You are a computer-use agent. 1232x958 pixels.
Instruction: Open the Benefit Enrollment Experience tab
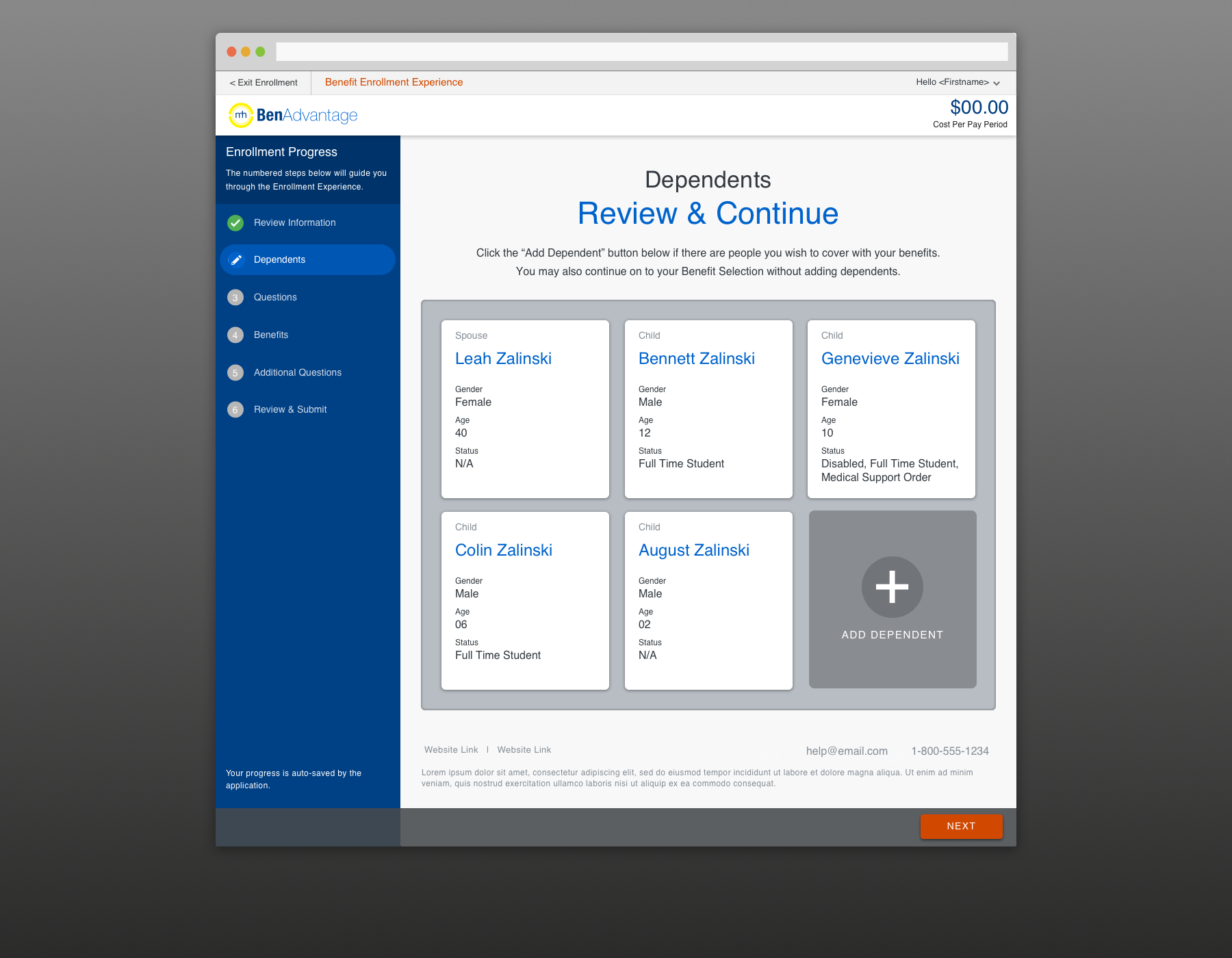[x=394, y=82]
